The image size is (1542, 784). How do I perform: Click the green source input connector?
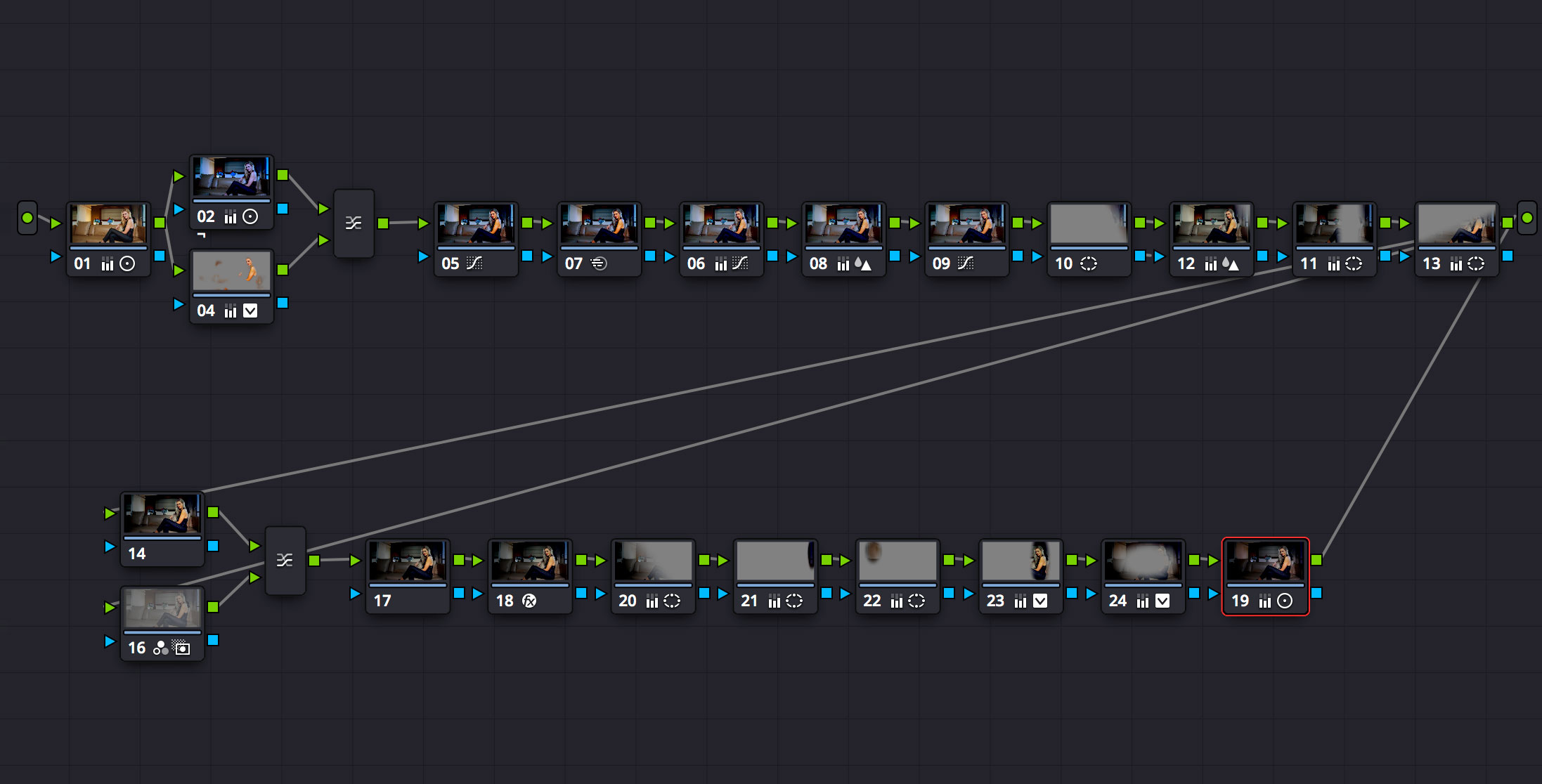27,218
